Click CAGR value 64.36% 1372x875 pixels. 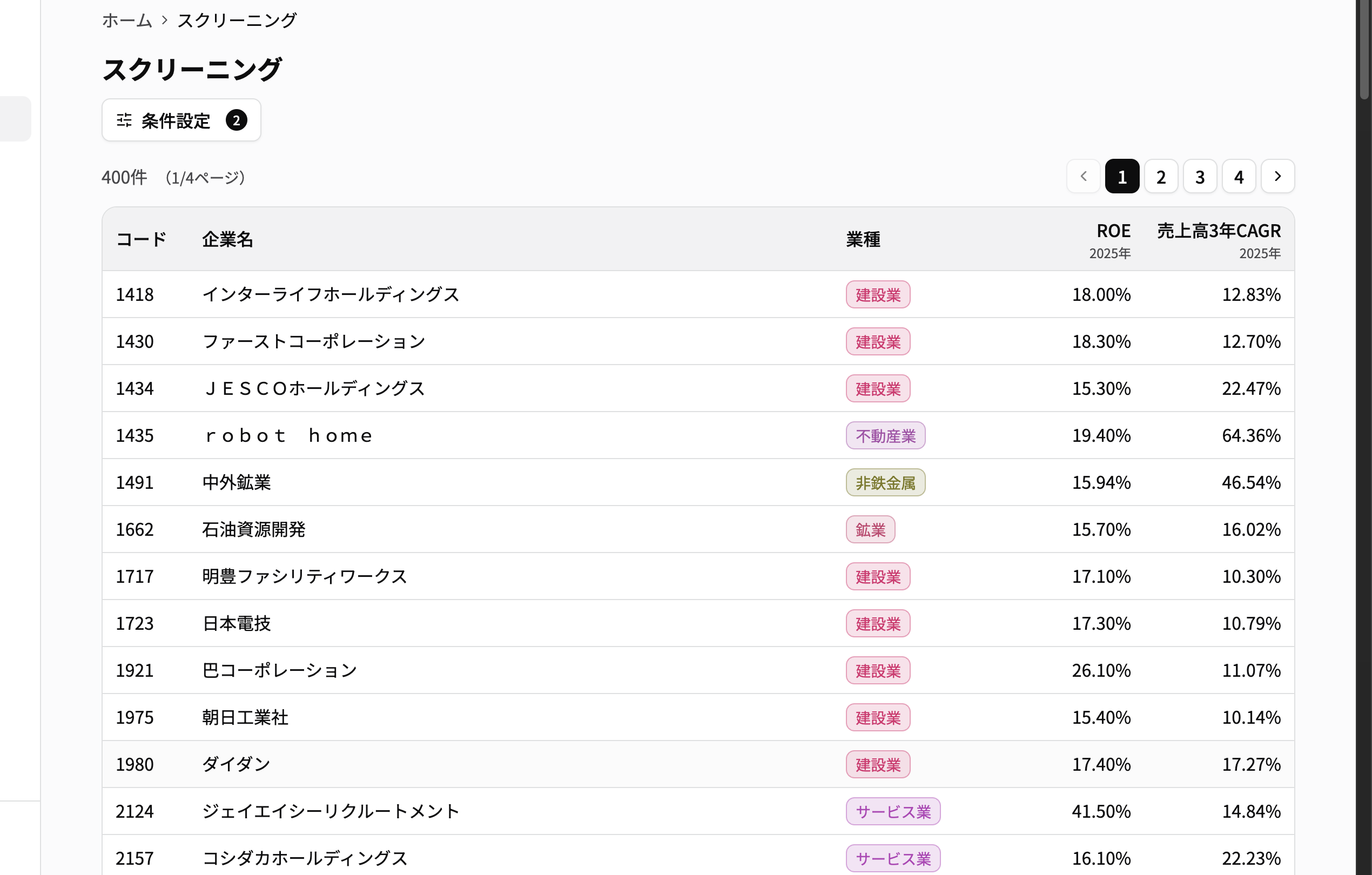[1251, 436]
